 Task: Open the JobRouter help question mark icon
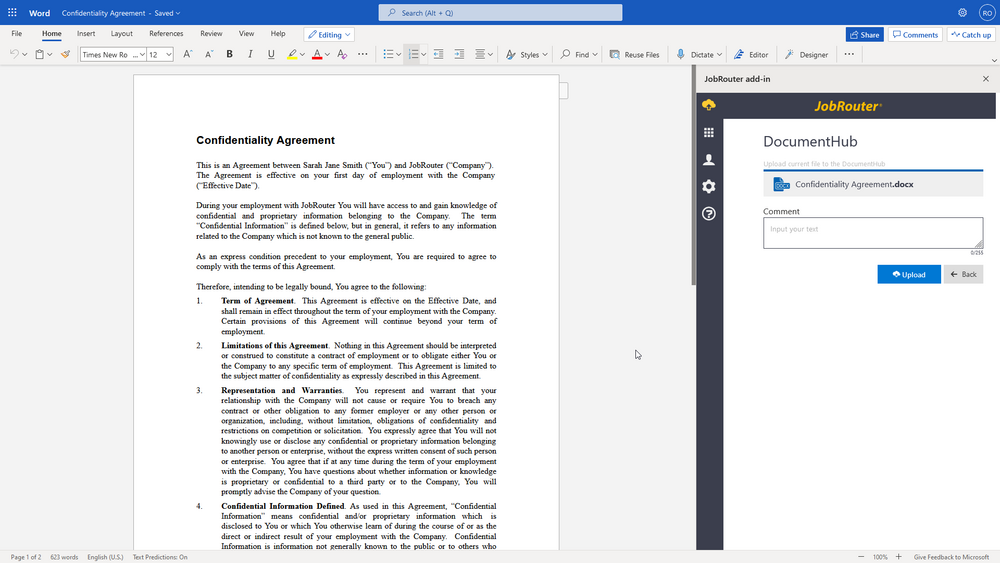[x=709, y=213]
